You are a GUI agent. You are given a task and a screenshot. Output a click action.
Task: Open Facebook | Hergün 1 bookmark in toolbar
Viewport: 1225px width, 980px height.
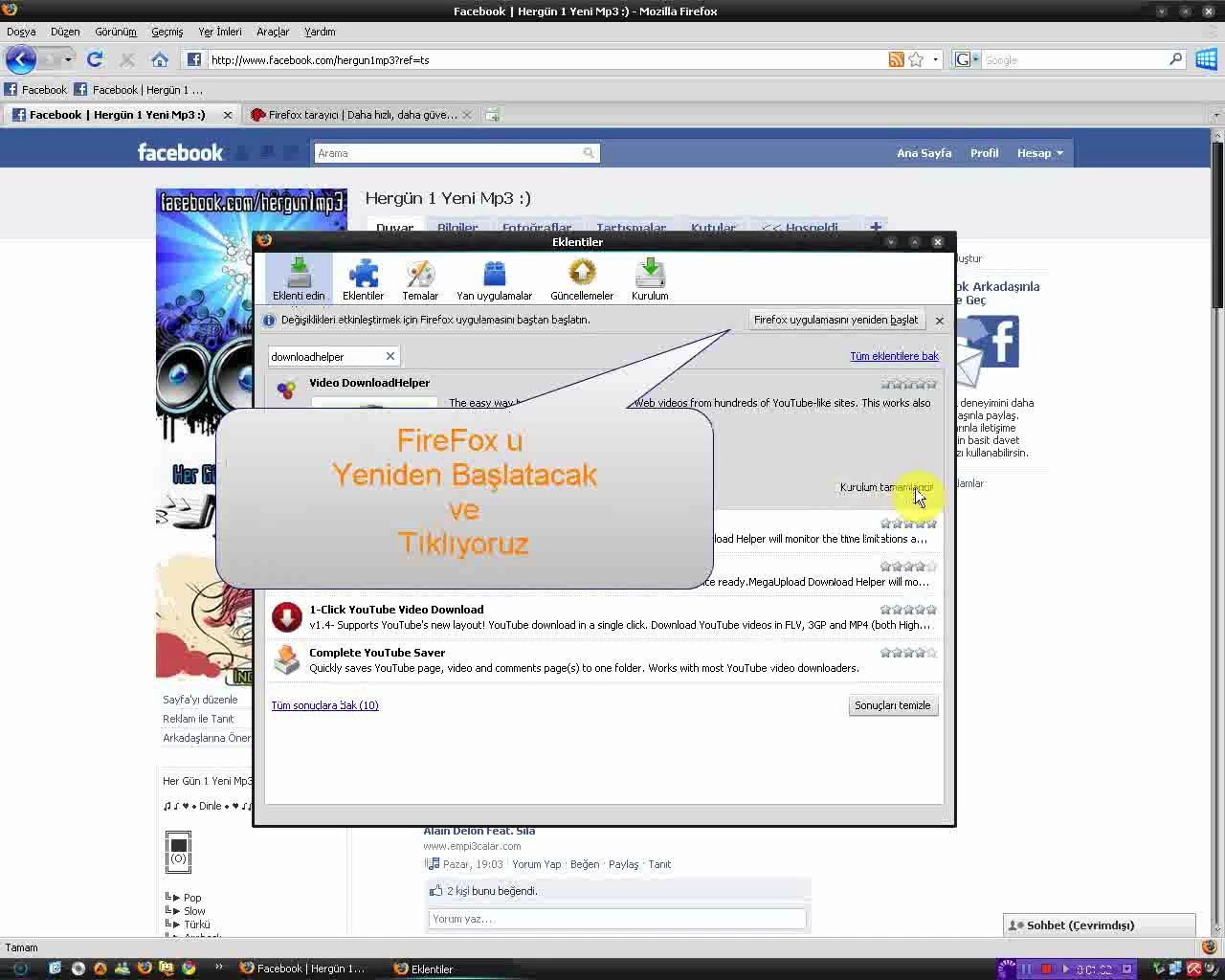coord(139,90)
